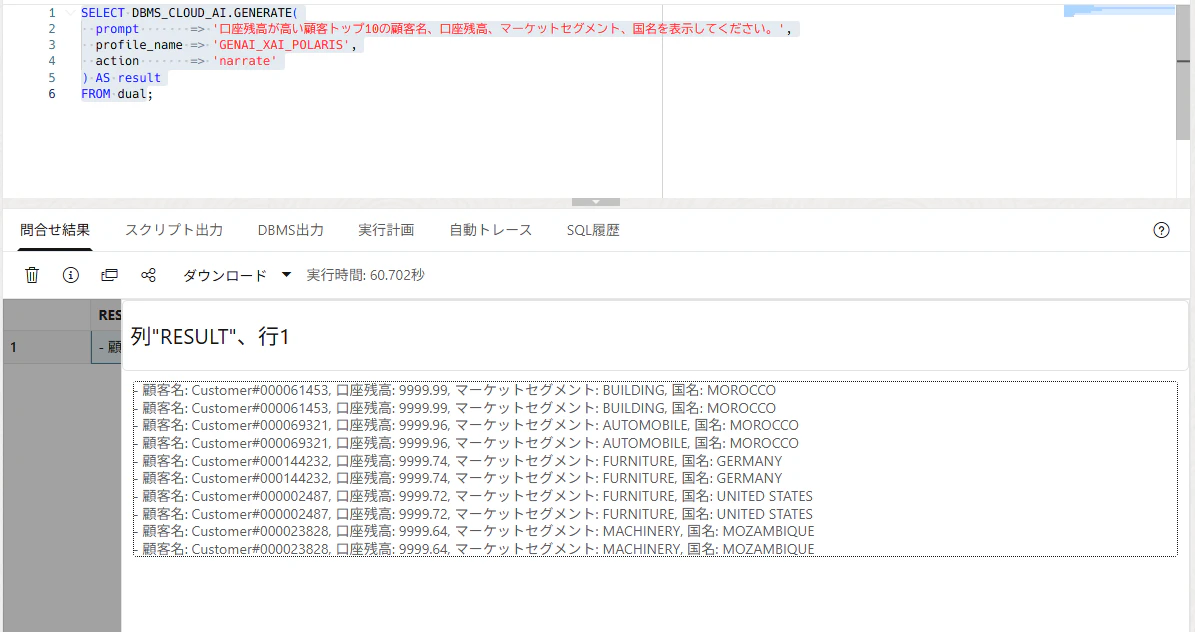Switch to the スクリプト出力 tab

tap(174, 229)
